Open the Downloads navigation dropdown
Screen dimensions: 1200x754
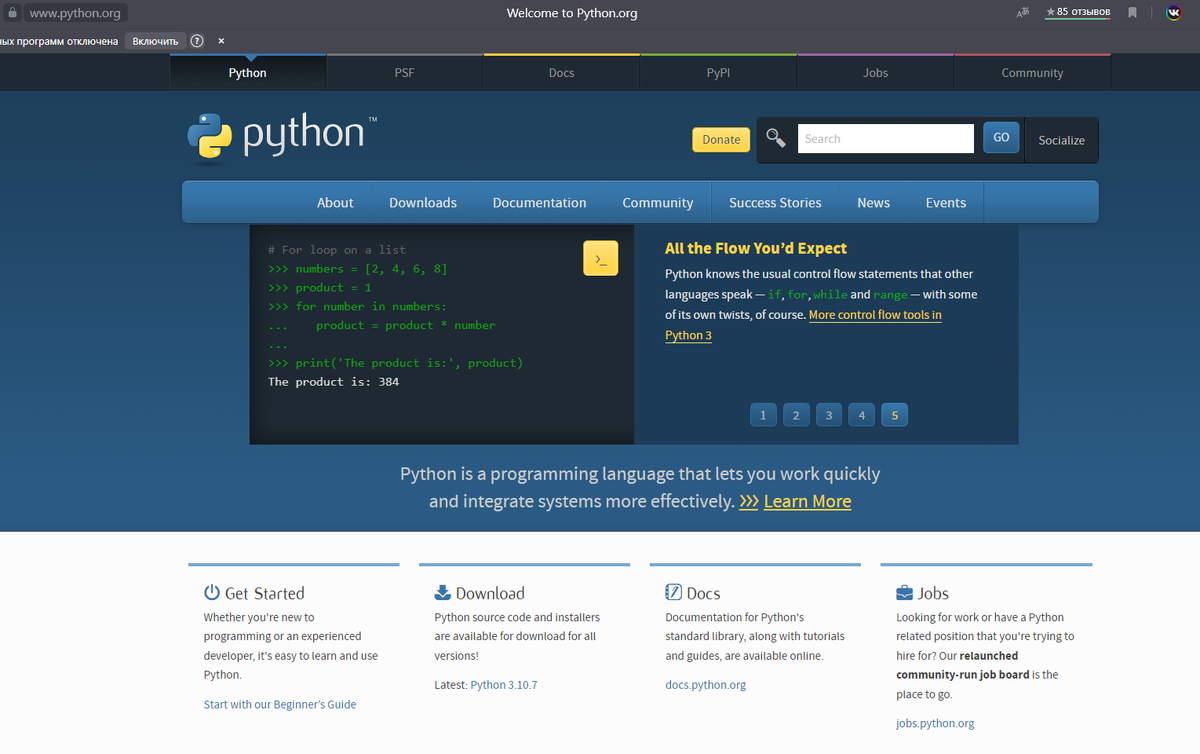tap(422, 202)
